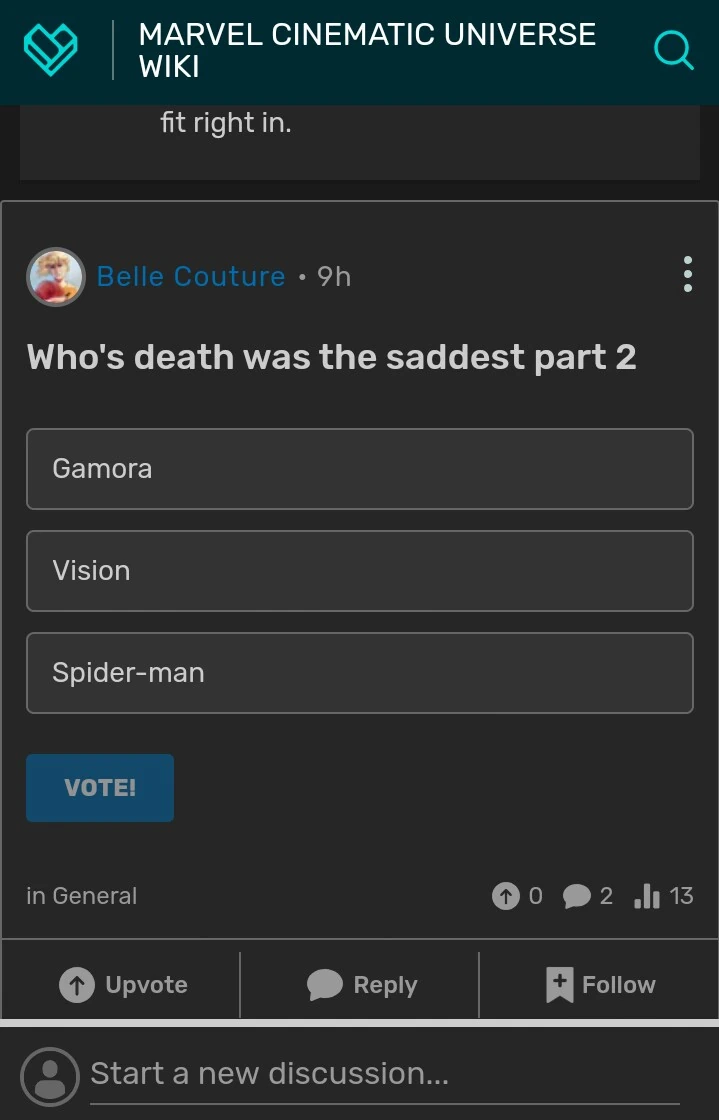719x1120 pixels.
Task: Click the Fandom heart logo icon
Action: pos(50,49)
